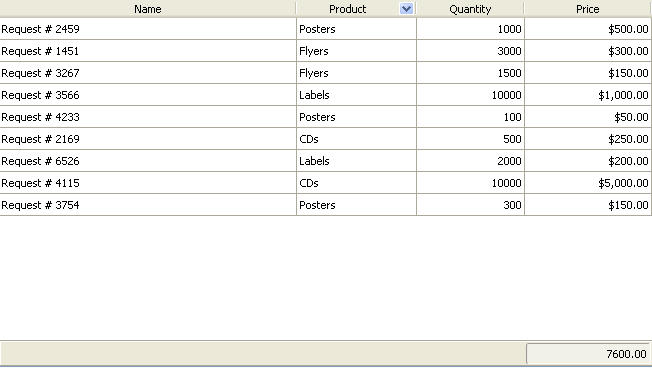
Task: Select quantity 2000 for Request # 6526
Action: [470, 161]
